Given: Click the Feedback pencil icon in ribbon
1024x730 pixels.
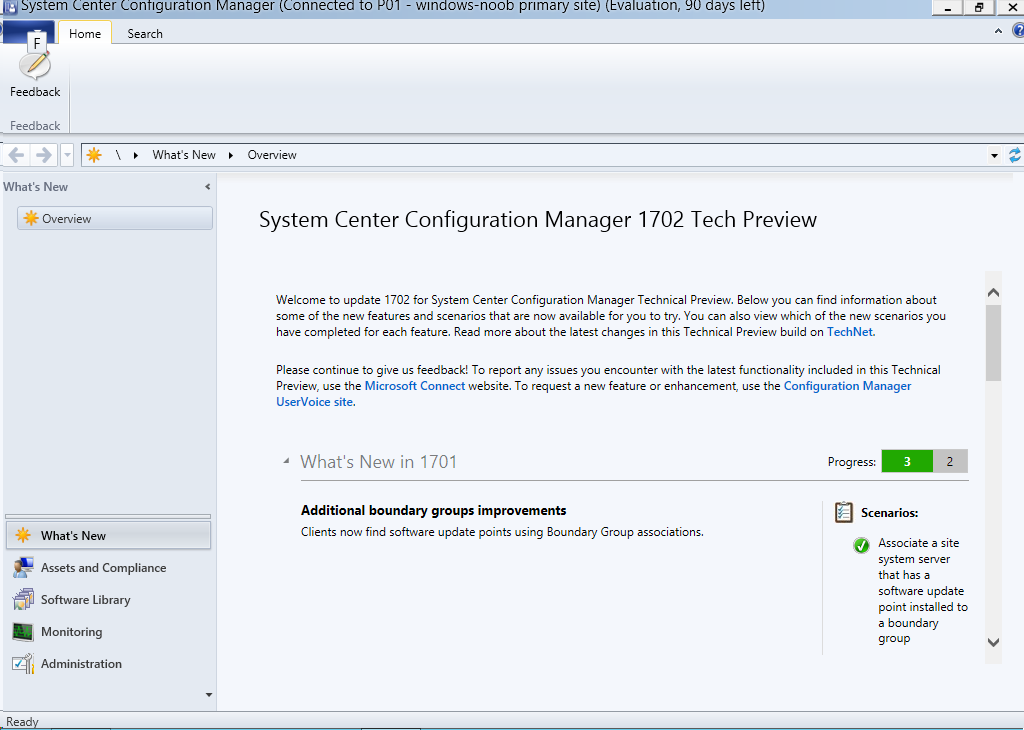Looking at the screenshot, I should (35, 64).
